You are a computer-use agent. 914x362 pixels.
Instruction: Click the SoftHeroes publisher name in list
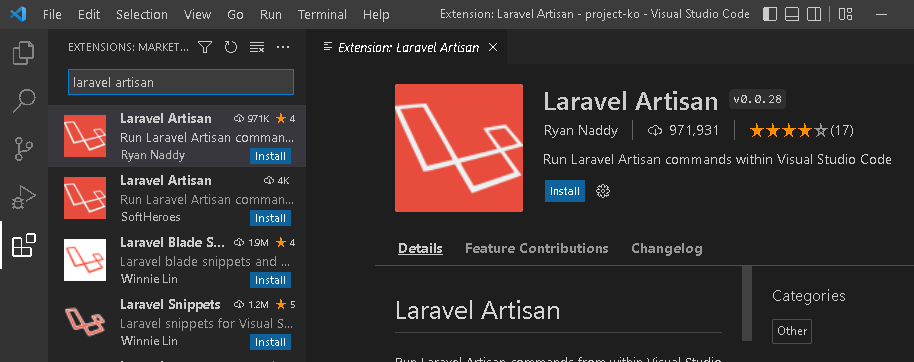click(x=150, y=217)
